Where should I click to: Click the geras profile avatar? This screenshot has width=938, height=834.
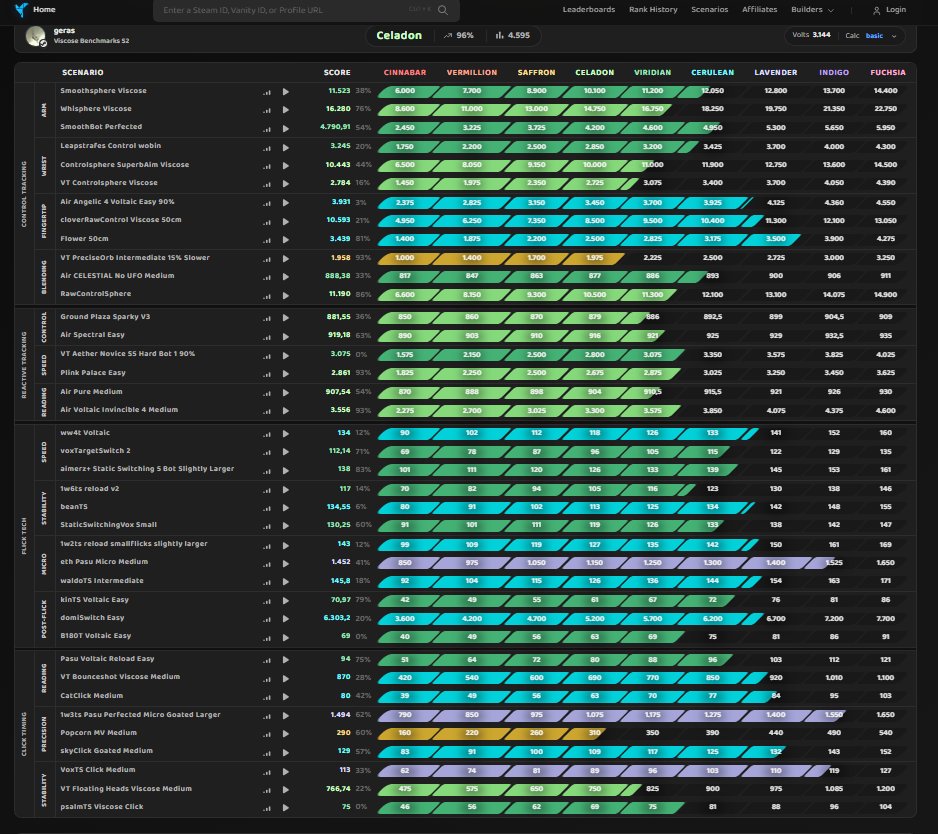[x=36, y=36]
